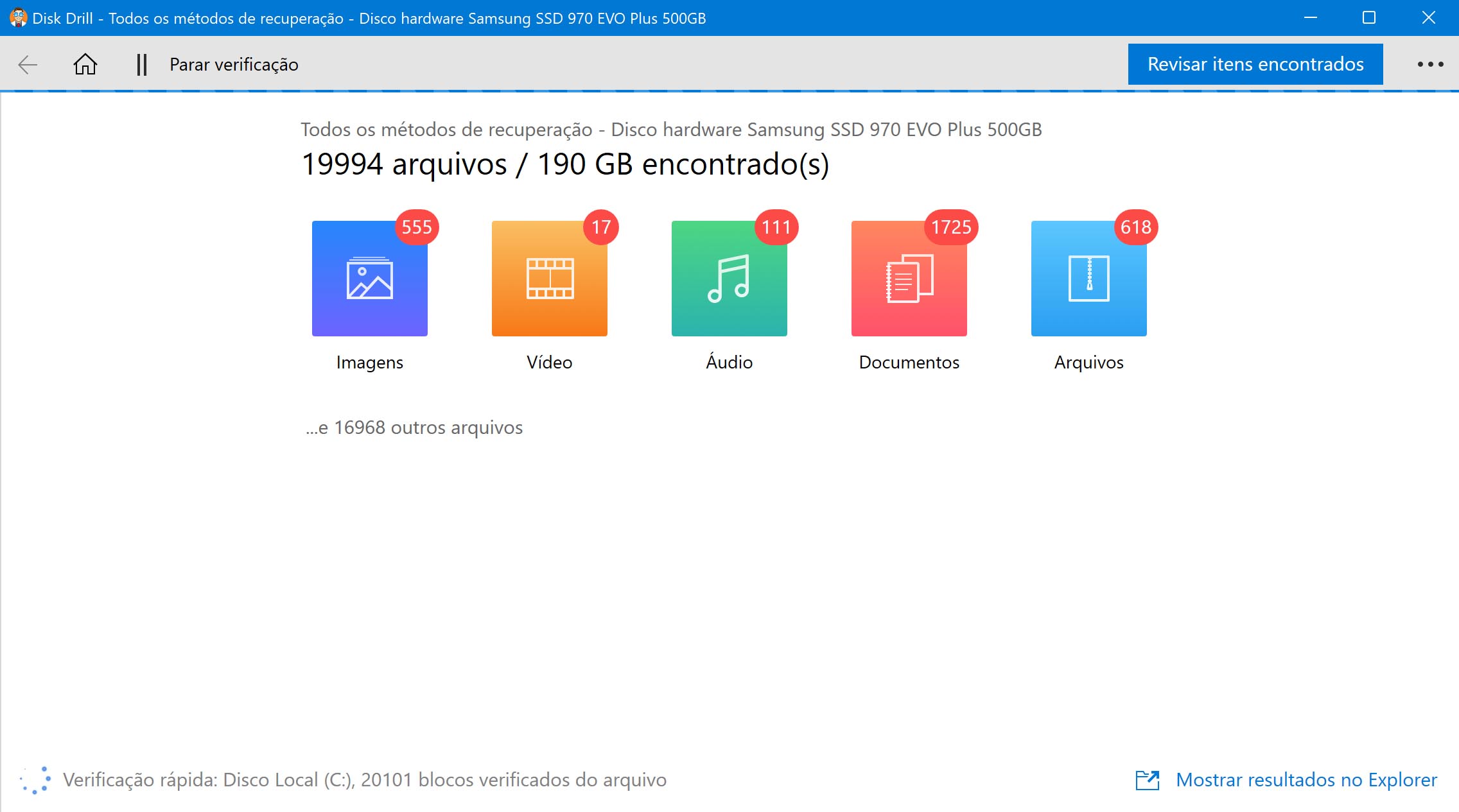Viewport: 1459px width, 812px height.
Task: Open the three-dot more options menu
Action: 1431,64
